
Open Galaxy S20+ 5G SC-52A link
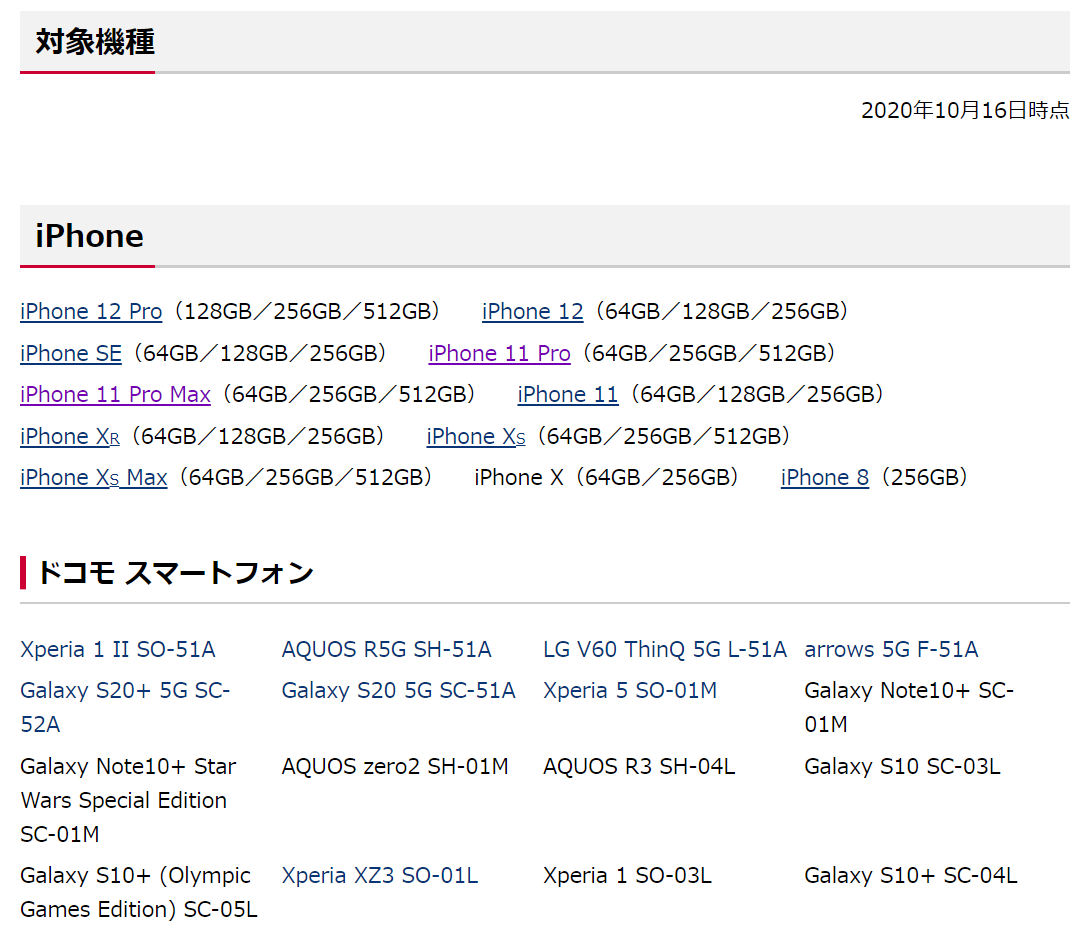[125, 707]
